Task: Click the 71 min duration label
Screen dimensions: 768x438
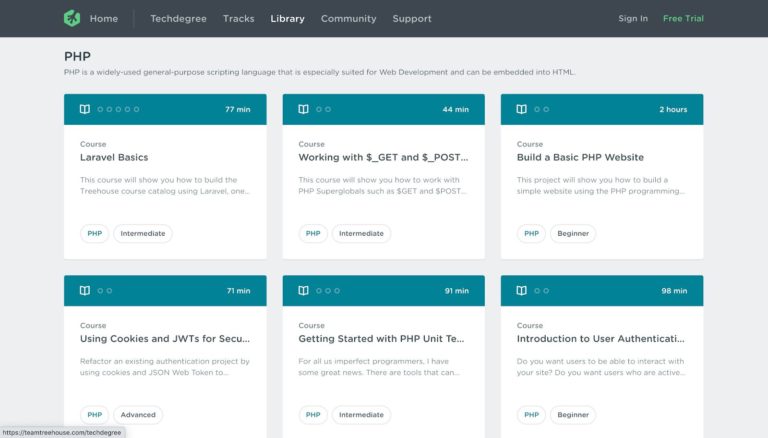Action: click(x=239, y=291)
